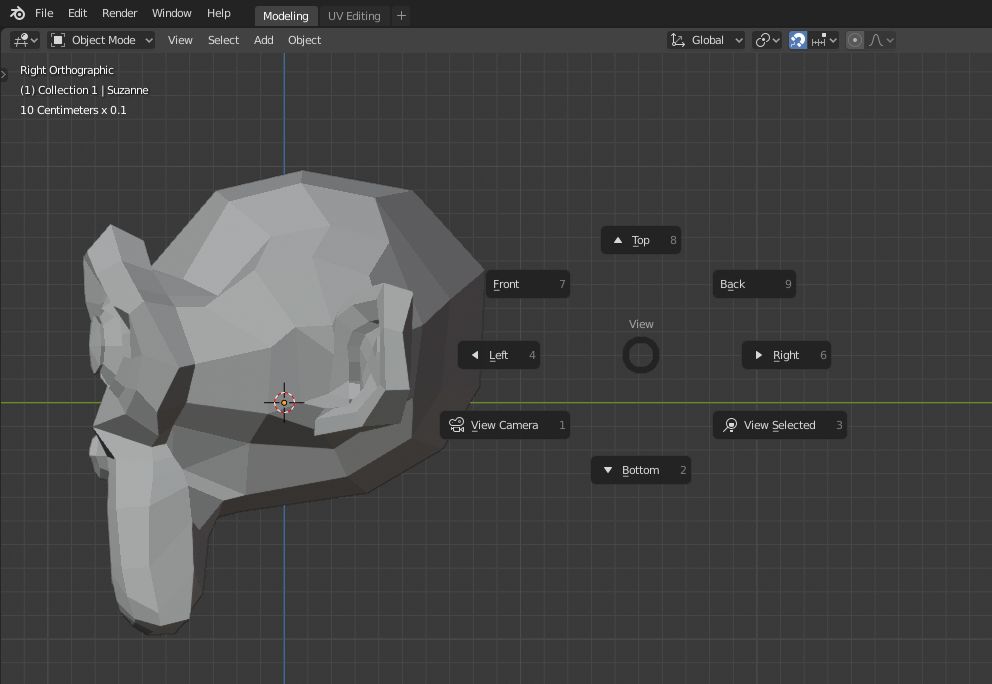
Task: Open the snapping options icon
Action: pyautogui.click(x=825, y=40)
